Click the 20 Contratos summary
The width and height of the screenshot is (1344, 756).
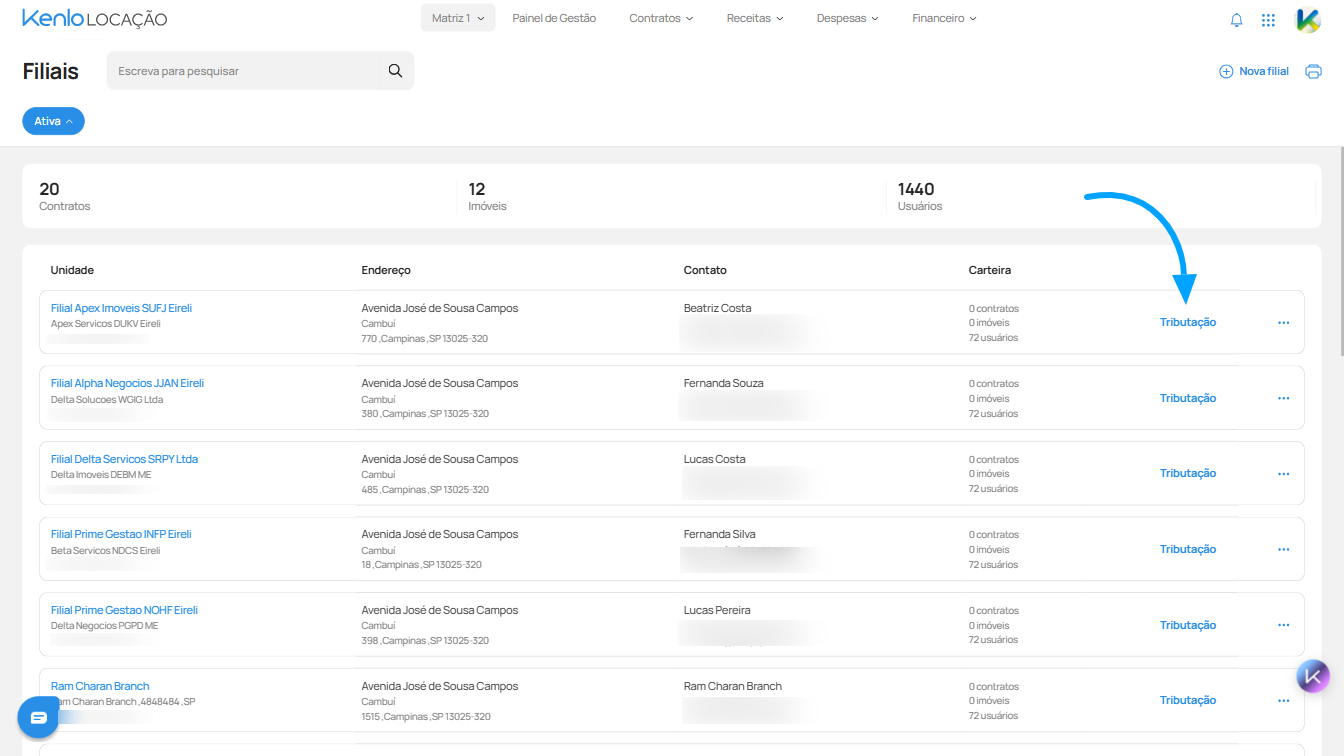[65, 196]
